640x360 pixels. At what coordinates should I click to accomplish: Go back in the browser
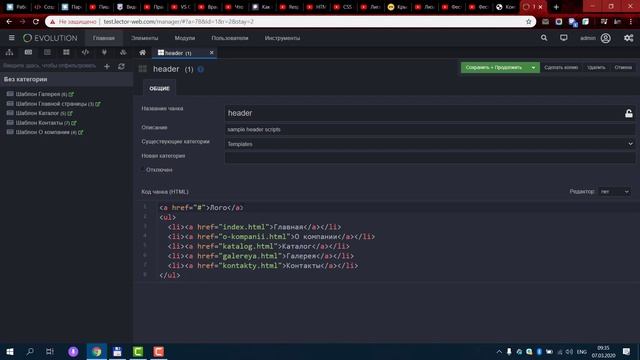pos(9,22)
